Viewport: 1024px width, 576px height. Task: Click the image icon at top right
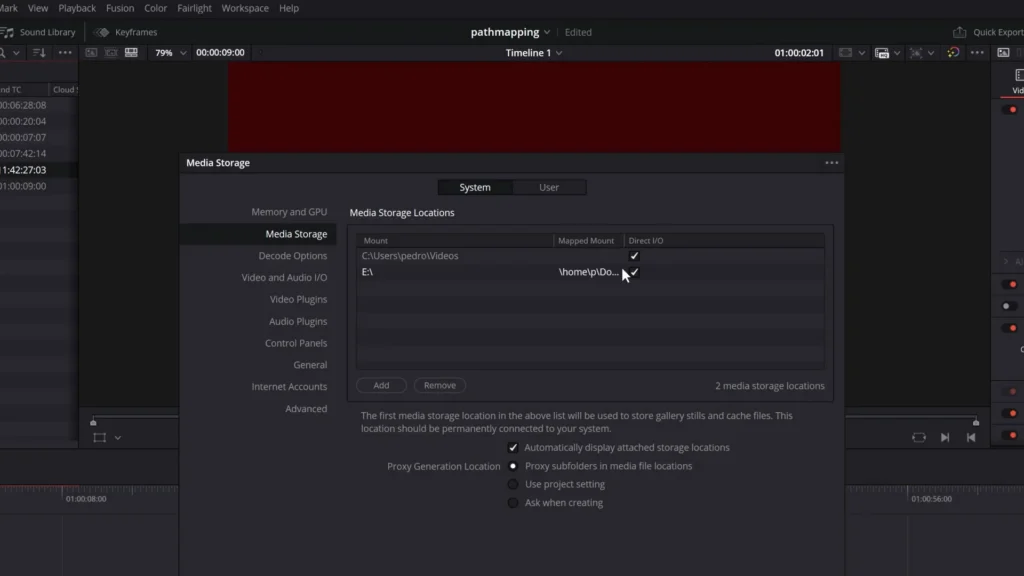[x=1003, y=53]
